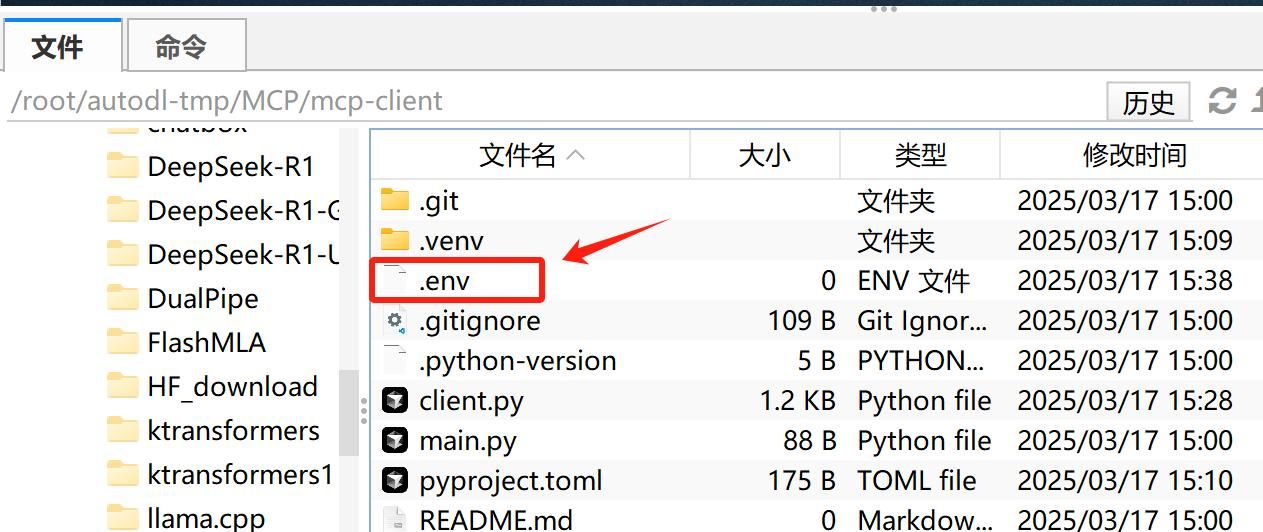Click the ENV 文件 type cell

(x=913, y=281)
